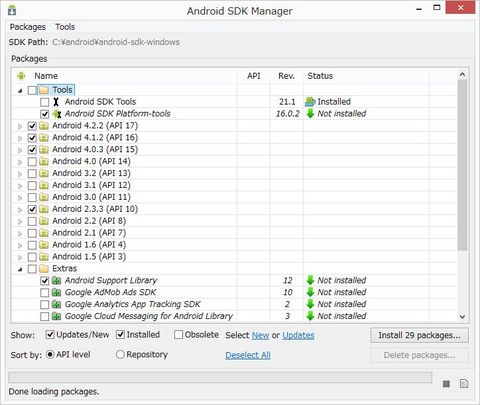
Task: Click the Android 1.6 (API 4) folder icon
Action: 44,245
